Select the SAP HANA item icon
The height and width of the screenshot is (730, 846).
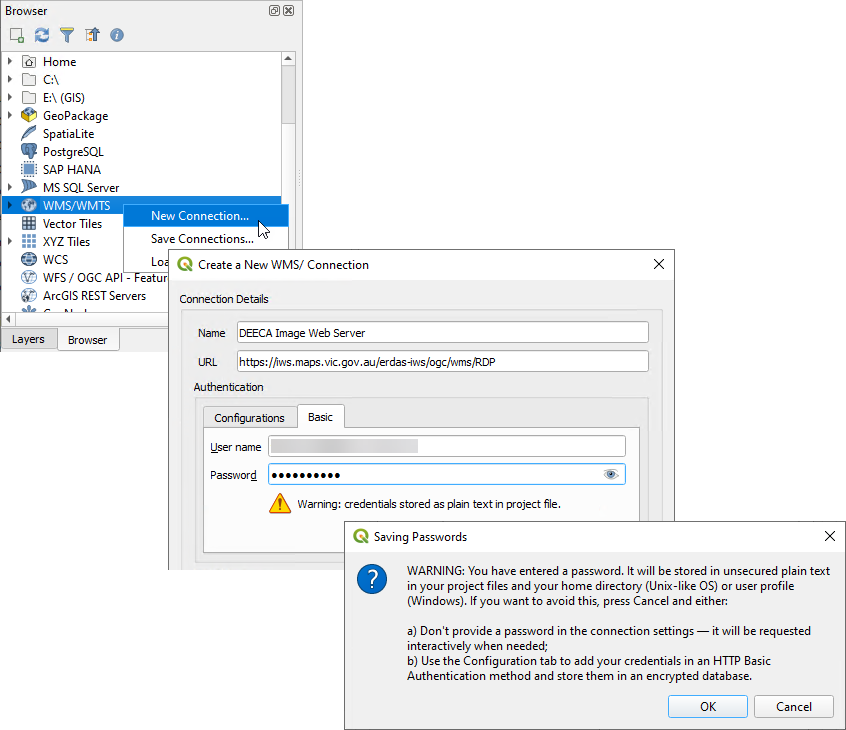29,170
